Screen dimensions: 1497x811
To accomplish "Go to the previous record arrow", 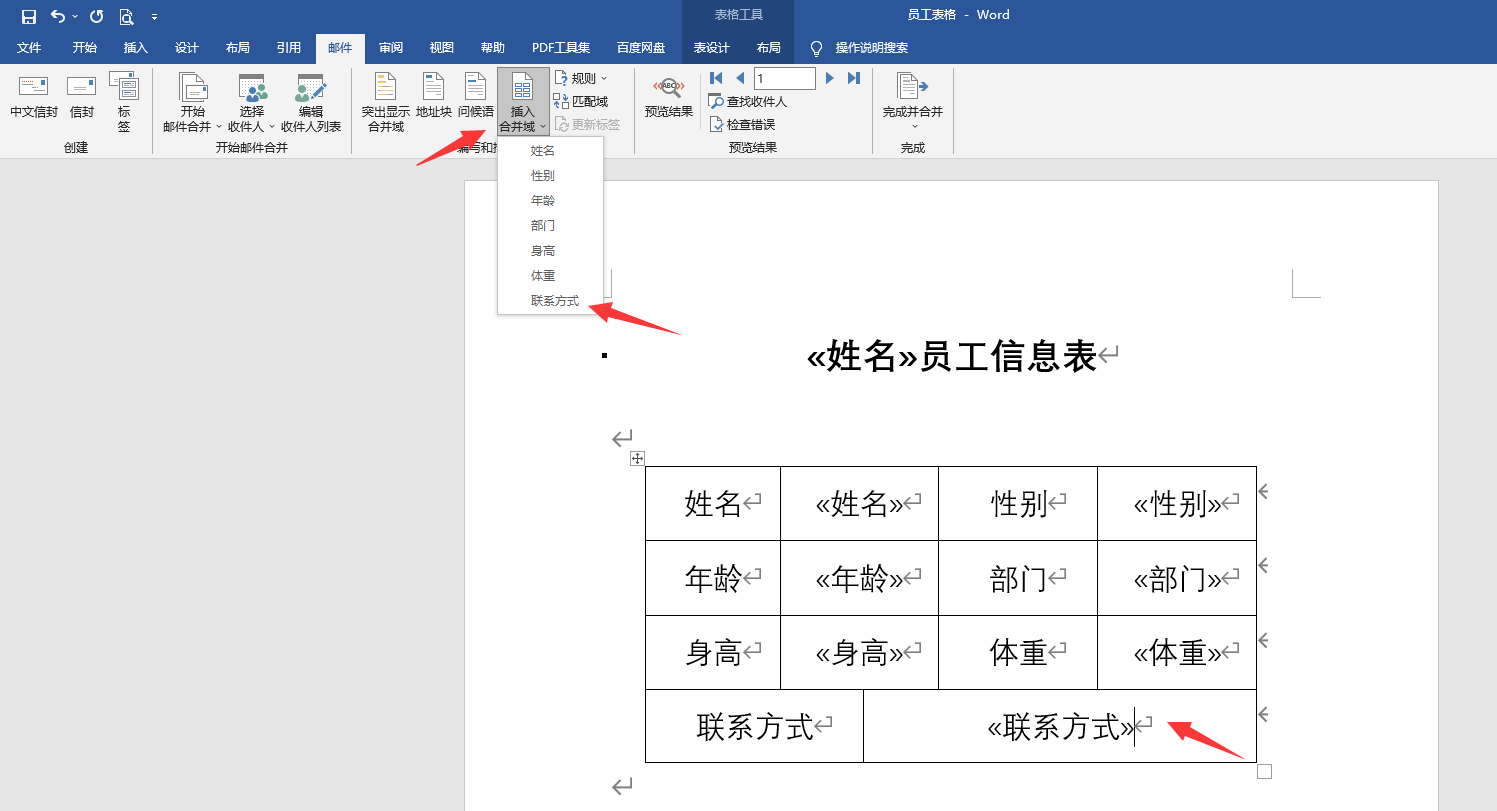I will pyautogui.click(x=740, y=78).
